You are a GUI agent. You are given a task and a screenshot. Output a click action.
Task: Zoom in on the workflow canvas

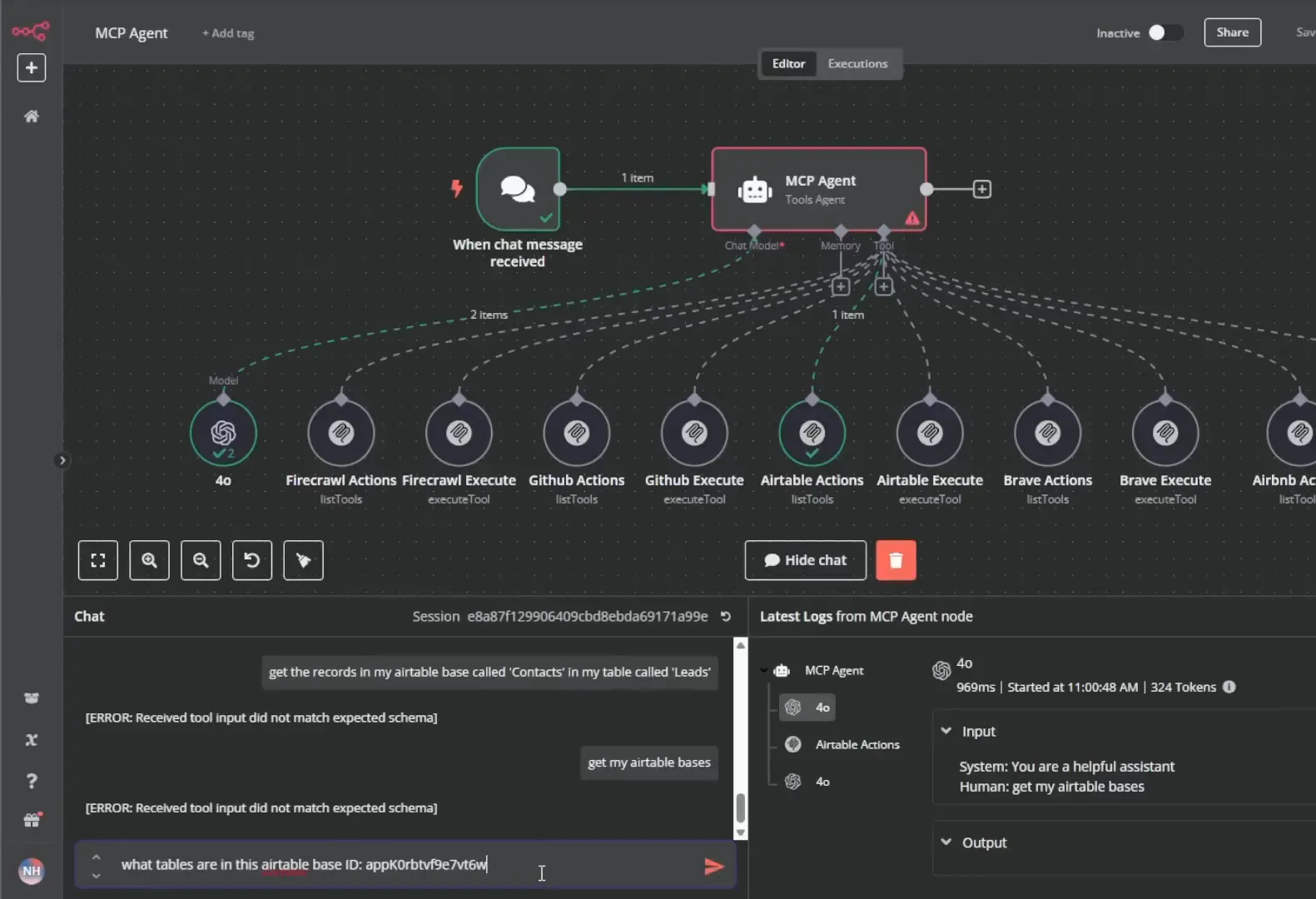tap(149, 560)
